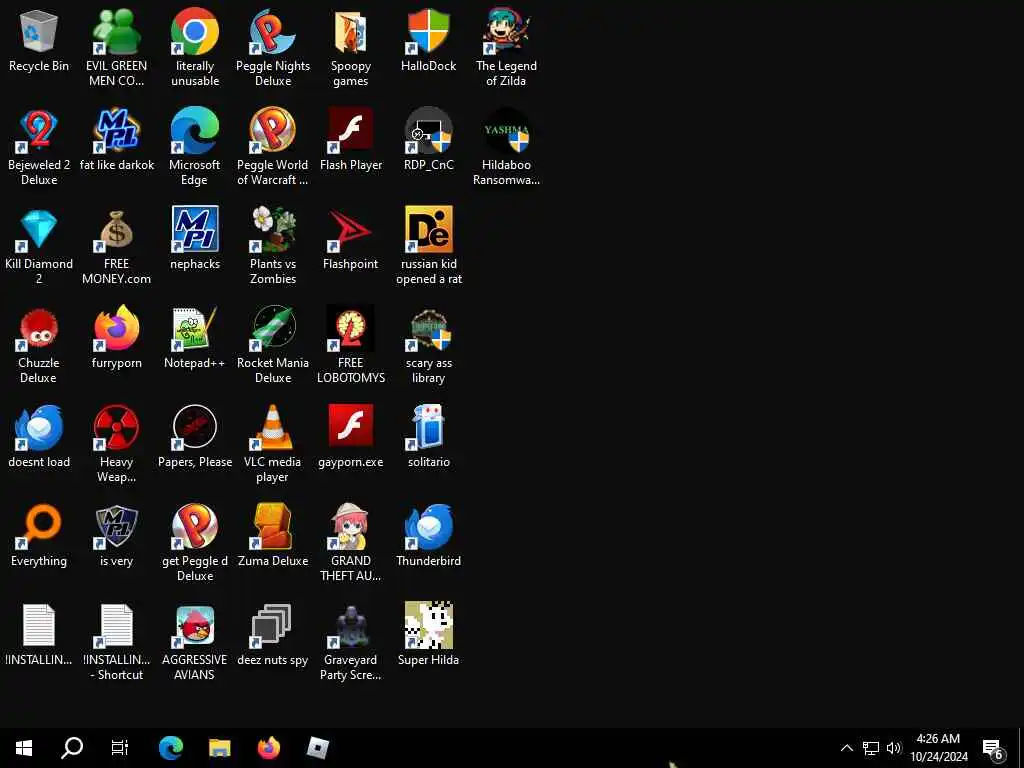The width and height of the screenshot is (1024, 768).
Task: Select the AGGRESSIVE AVIANS red bird icon
Action: click(195, 626)
